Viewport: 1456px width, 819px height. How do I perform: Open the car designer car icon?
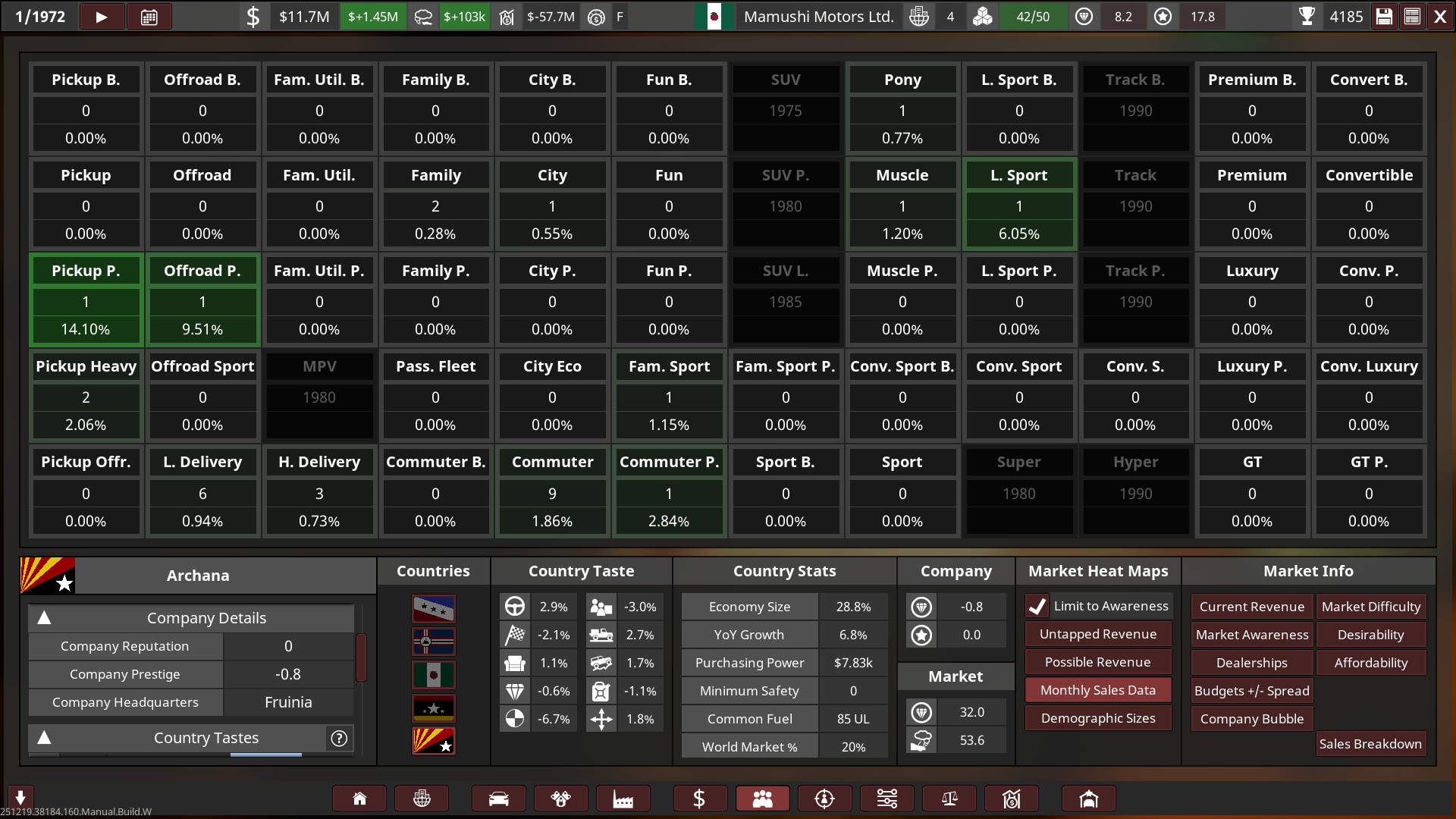pyautogui.click(x=498, y=799)
